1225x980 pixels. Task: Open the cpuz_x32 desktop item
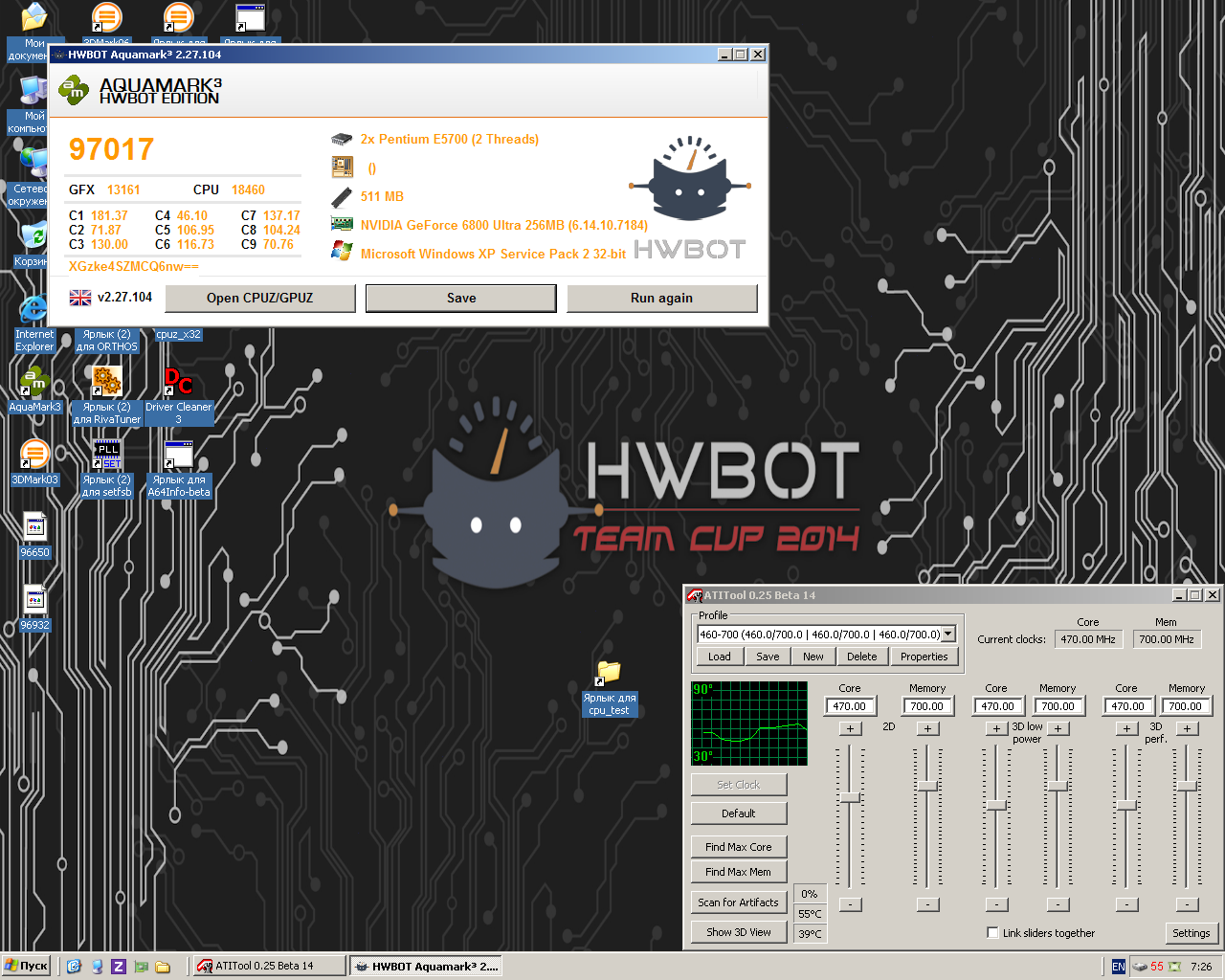(x=178, y=335)
